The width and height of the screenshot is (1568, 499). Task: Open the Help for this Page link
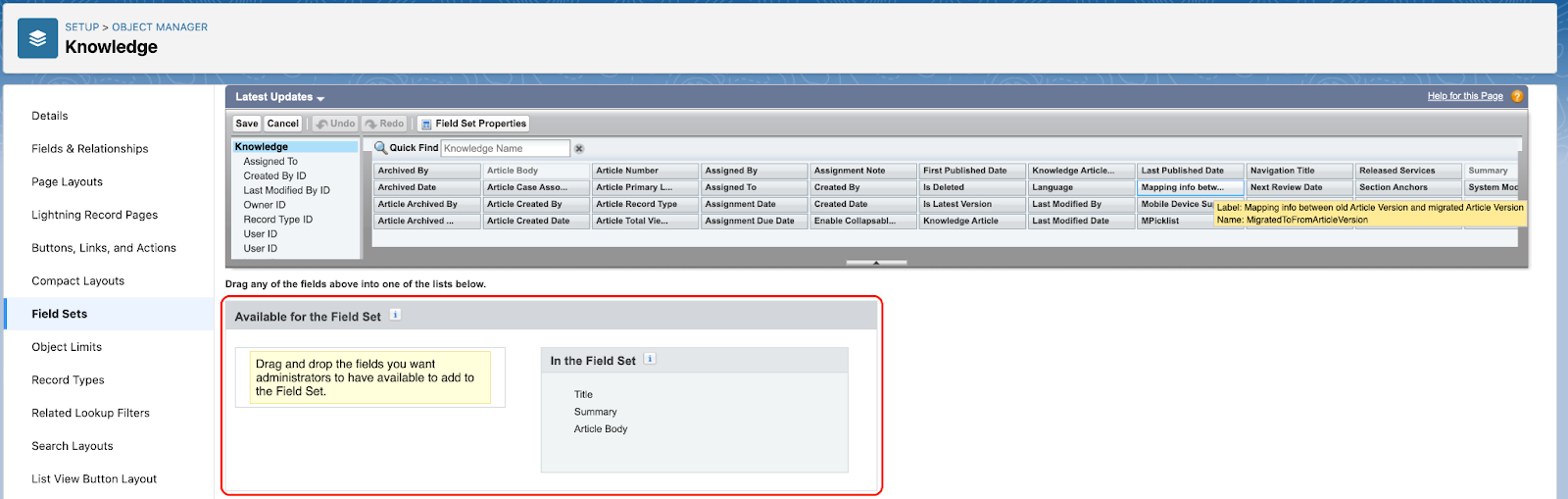(x=1465, y=96)
